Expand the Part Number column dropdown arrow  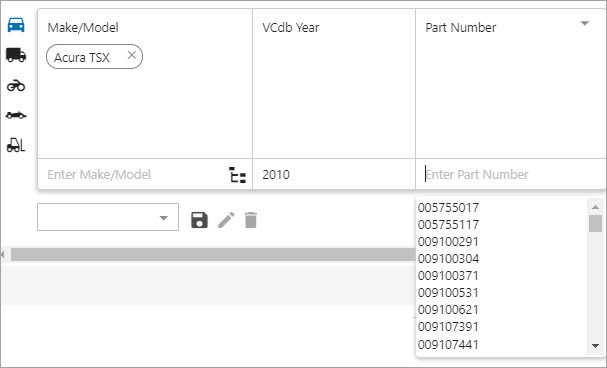pos(585,24)
